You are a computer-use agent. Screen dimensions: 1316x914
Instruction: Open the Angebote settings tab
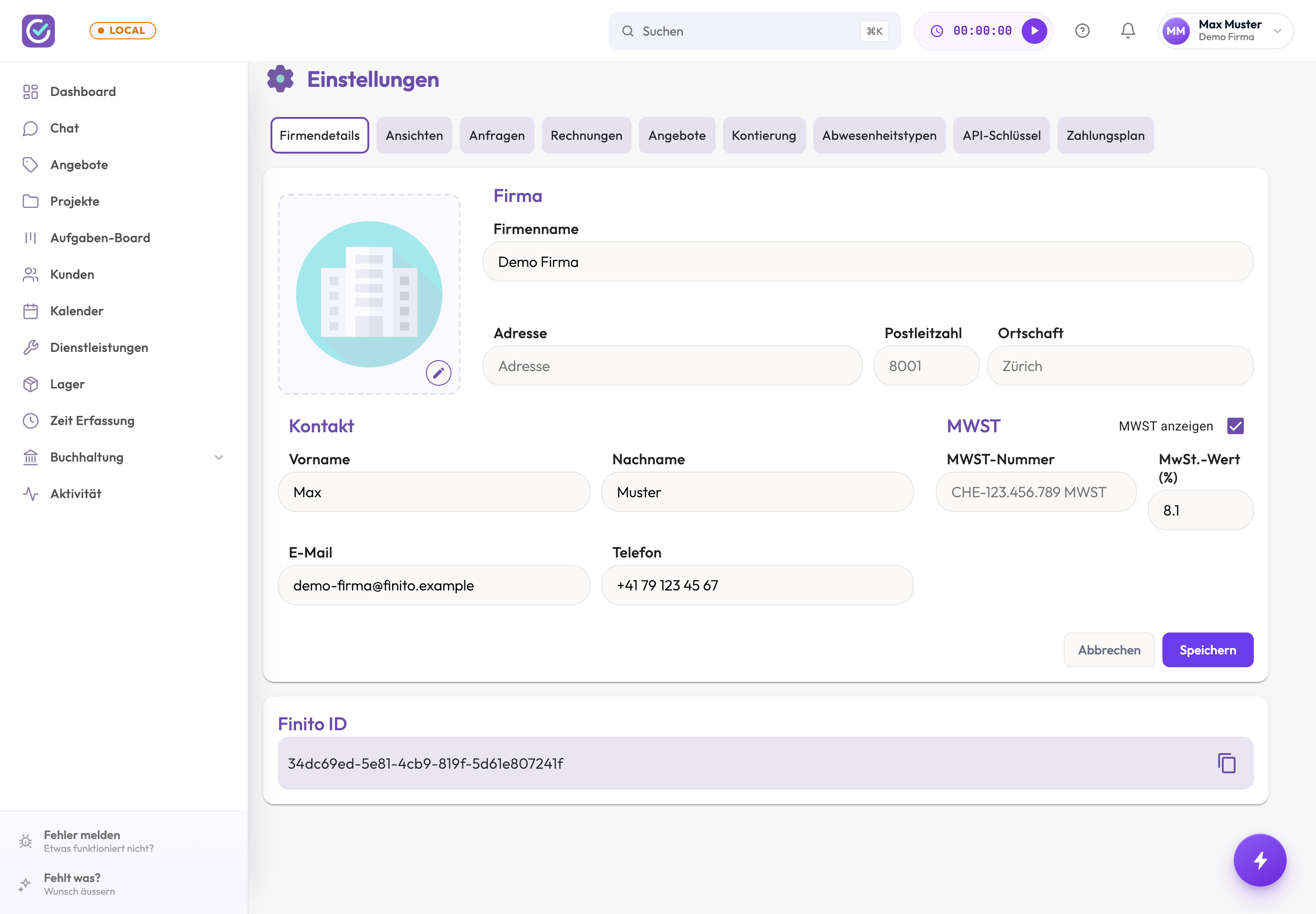pyautogui.click(x=677, y=136)
